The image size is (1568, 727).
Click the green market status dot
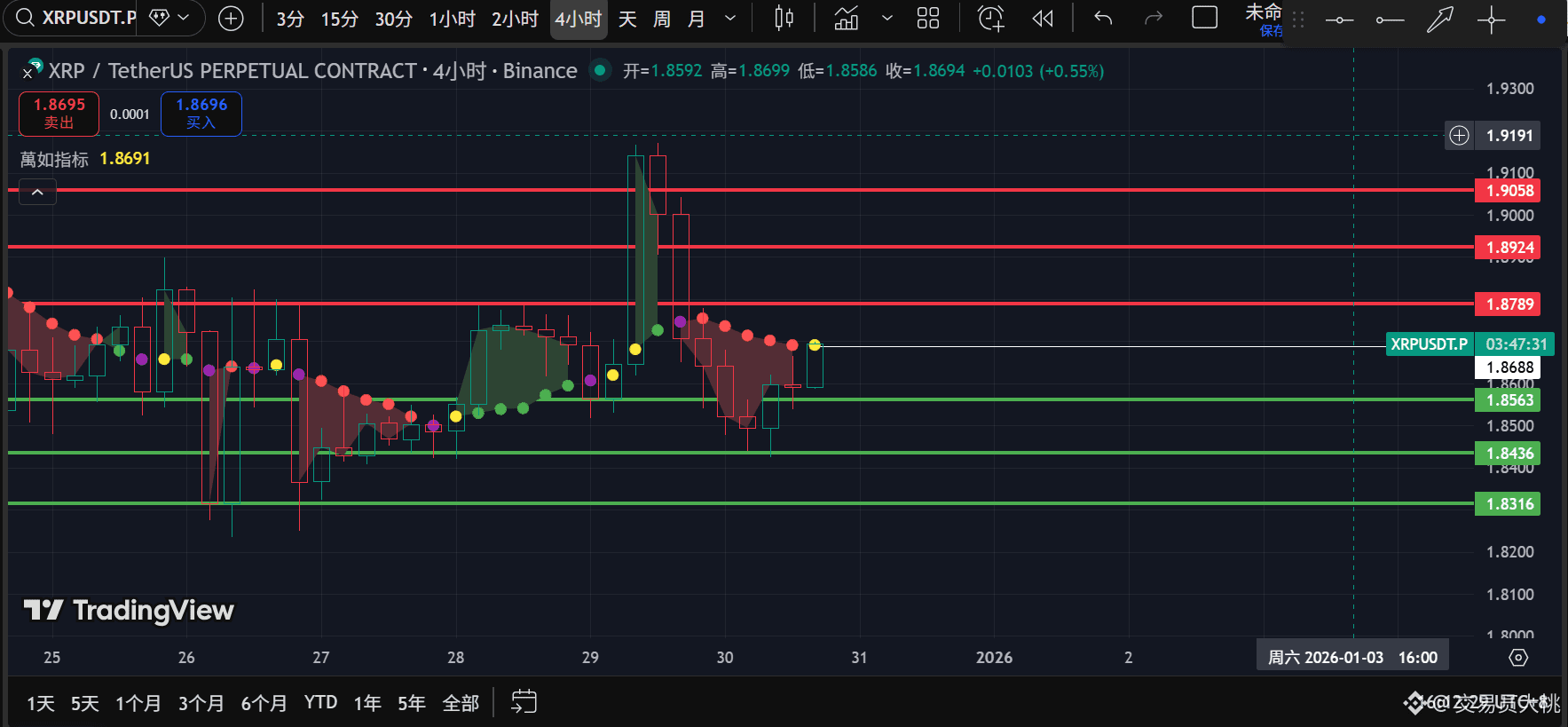pos(601,70)
